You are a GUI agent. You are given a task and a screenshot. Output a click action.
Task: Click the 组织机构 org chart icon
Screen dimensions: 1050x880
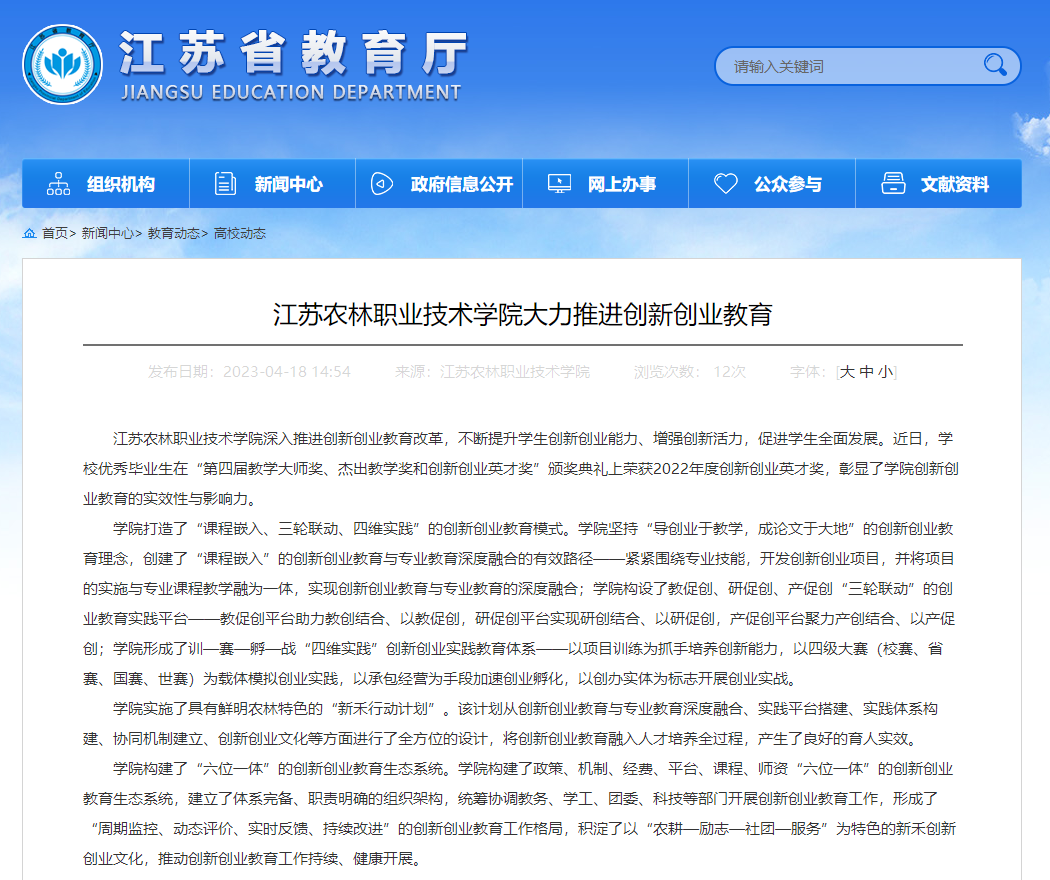pyautogui.click(x=60, y=184)
